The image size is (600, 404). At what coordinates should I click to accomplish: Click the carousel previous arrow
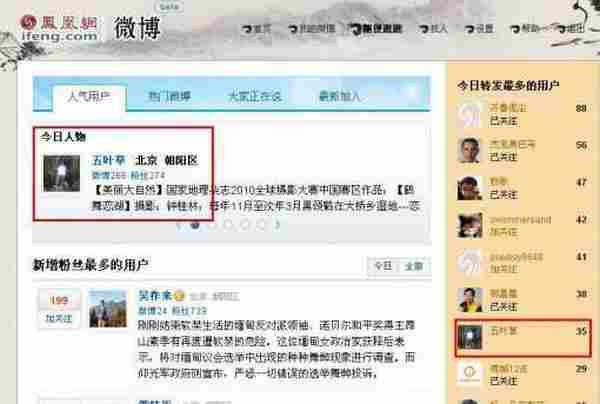coord(179,225)
